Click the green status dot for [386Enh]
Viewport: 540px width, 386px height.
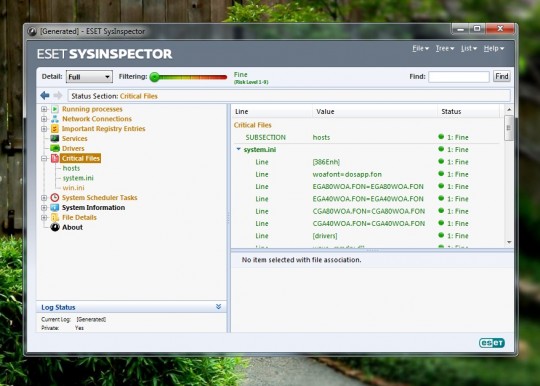point(441,161)
